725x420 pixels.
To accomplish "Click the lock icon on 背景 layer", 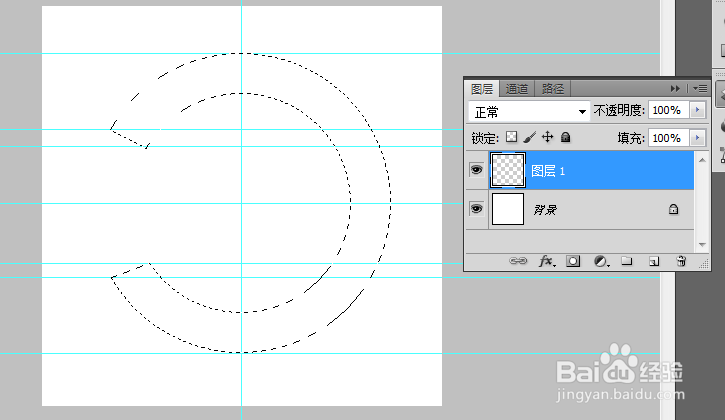I will pos(673,209).
